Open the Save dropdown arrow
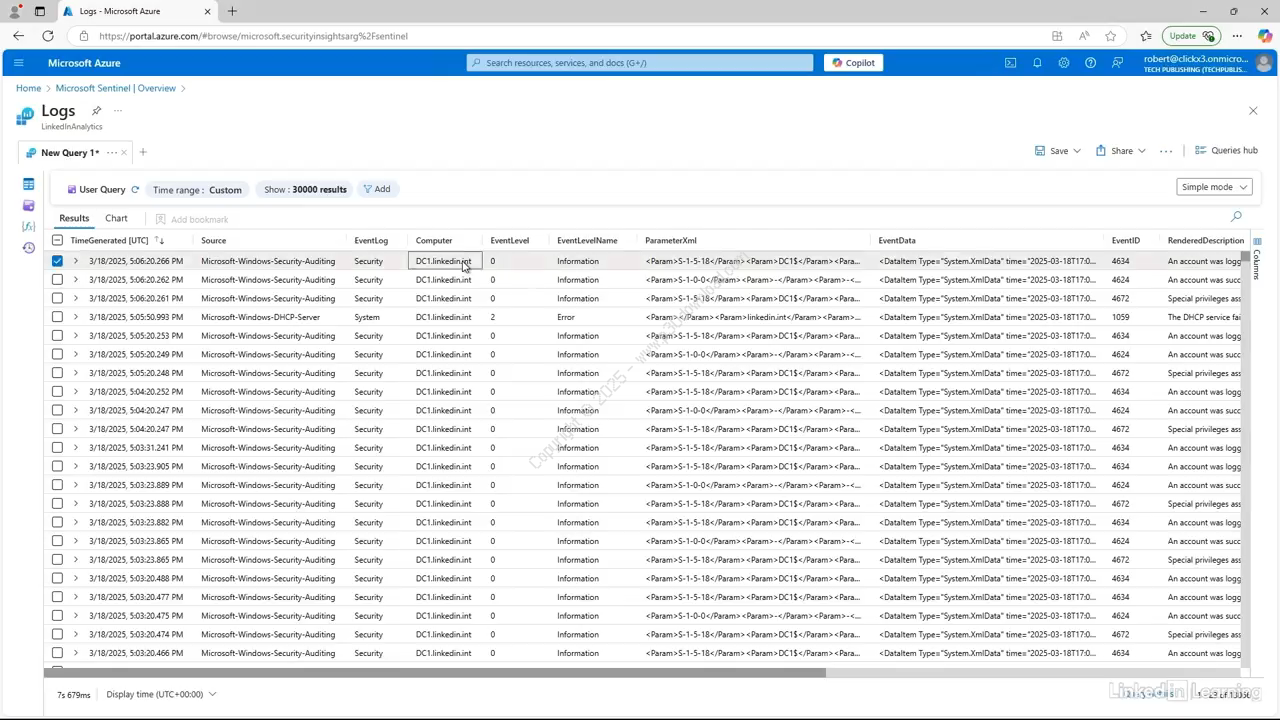 (1077, 151)
